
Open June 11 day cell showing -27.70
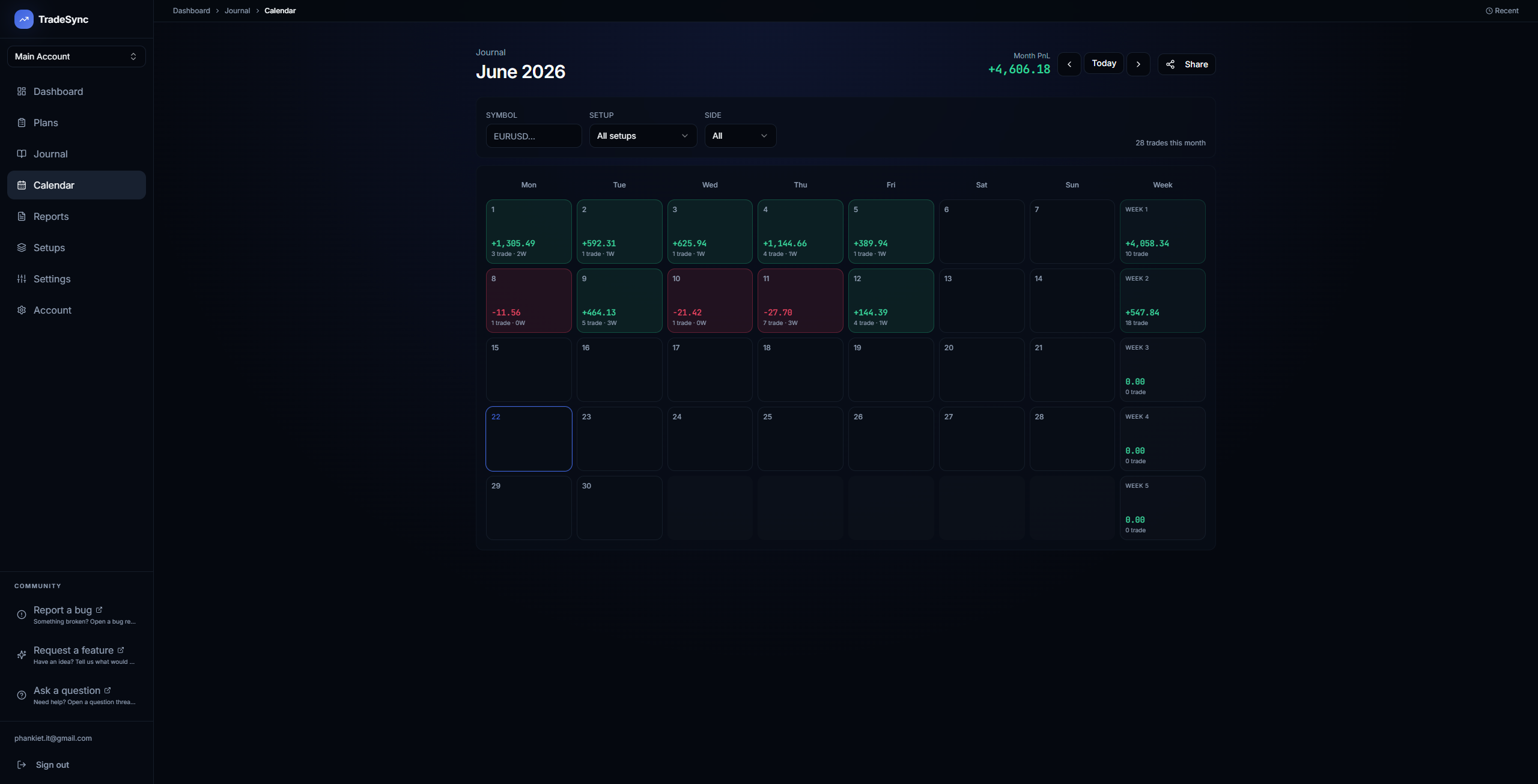pos(800,300)
